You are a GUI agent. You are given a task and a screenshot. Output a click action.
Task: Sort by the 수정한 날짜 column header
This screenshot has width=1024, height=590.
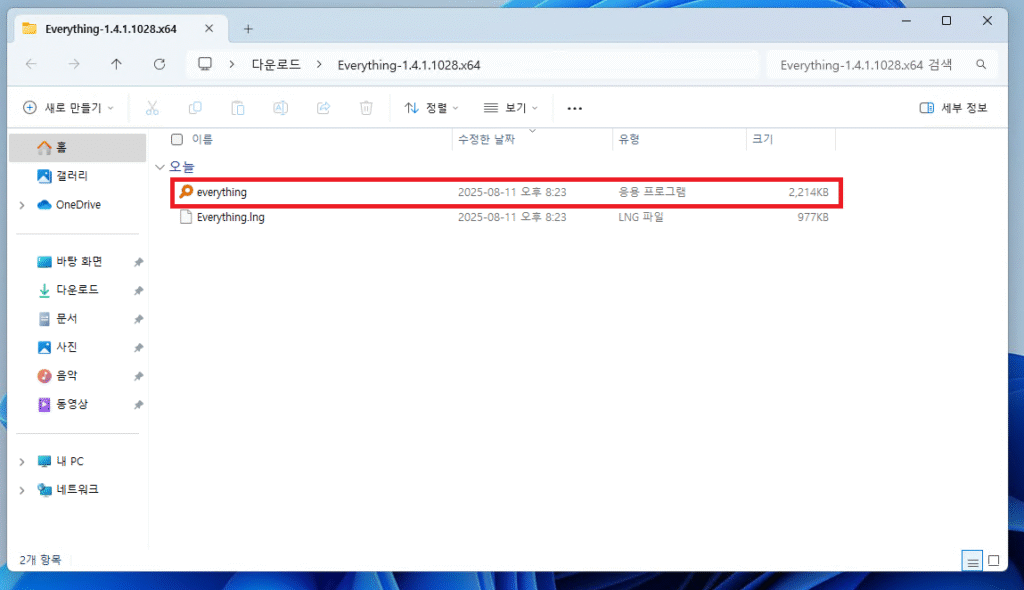pyautogui.click(x=487, y=139)
